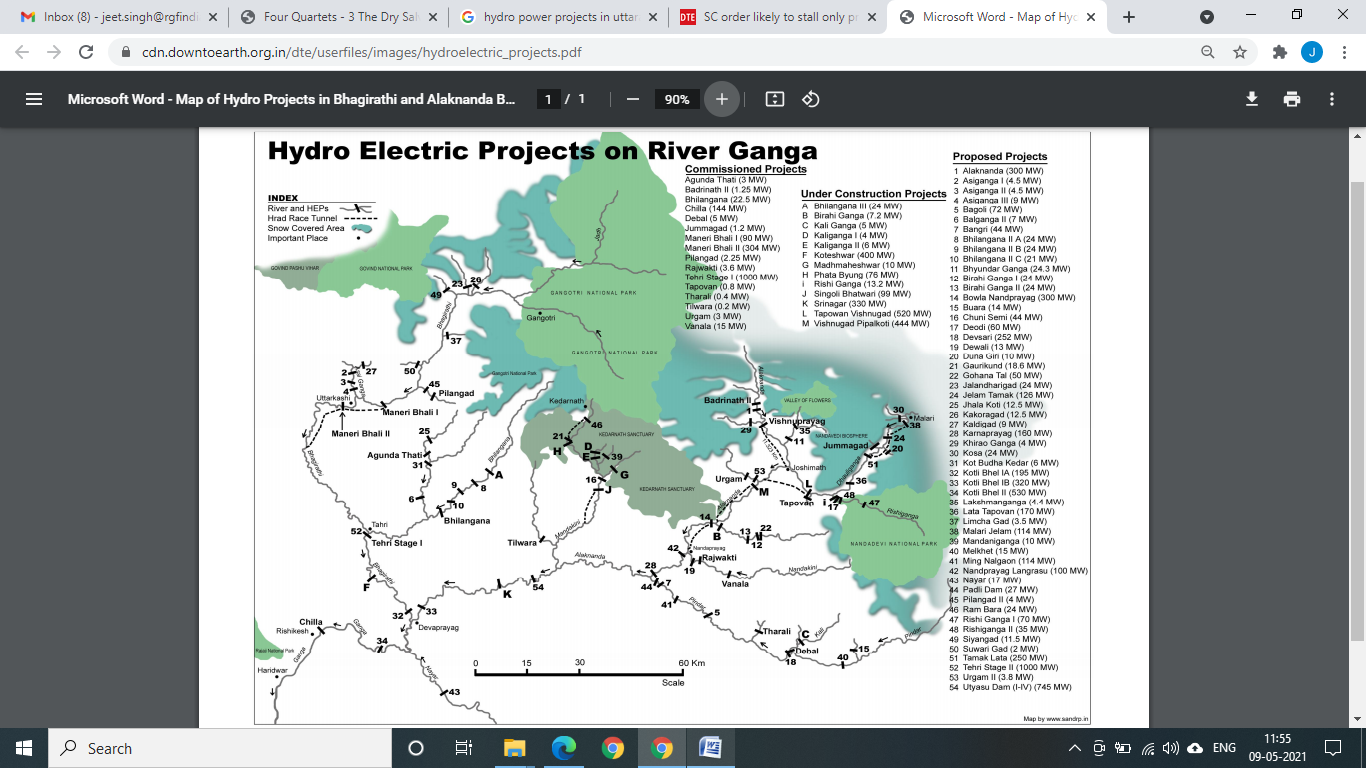This screenshot has height=768, width=1366.
Task: Print the PDF document
Action: 1292,99
